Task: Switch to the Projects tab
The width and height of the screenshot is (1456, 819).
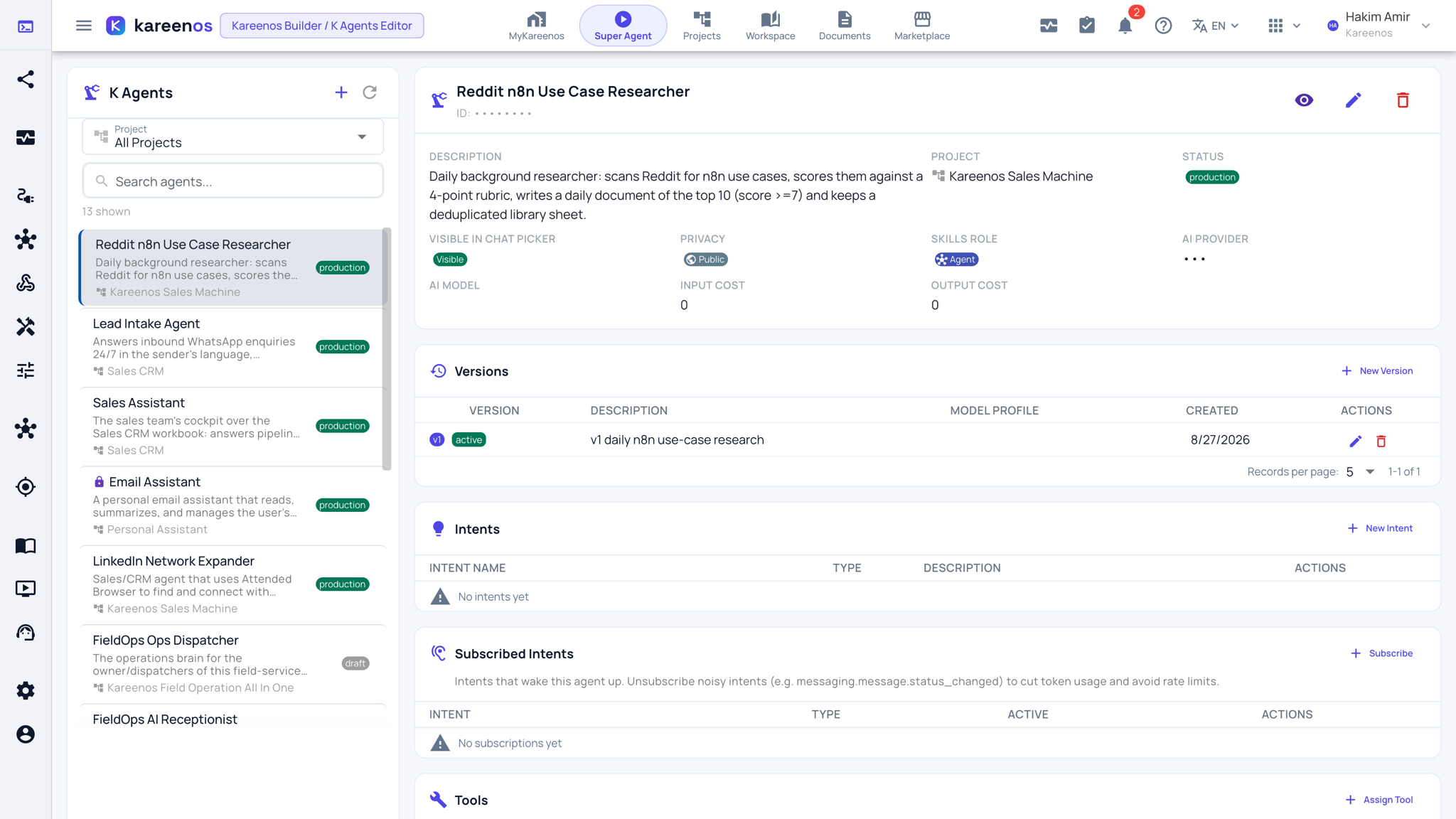Action: pos(702,26)
